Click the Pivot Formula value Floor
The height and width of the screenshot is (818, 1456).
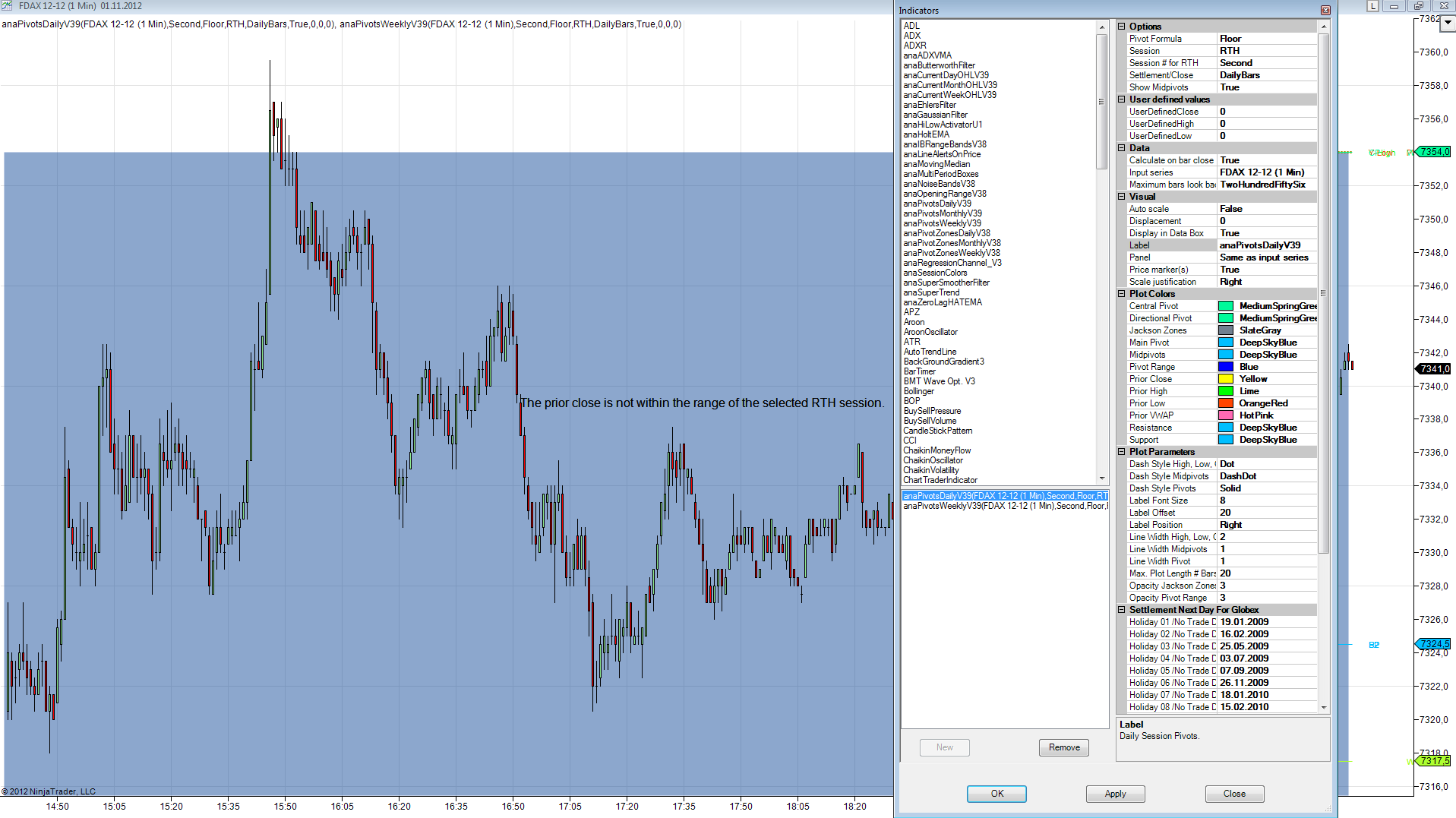[x=1267, y=39]
